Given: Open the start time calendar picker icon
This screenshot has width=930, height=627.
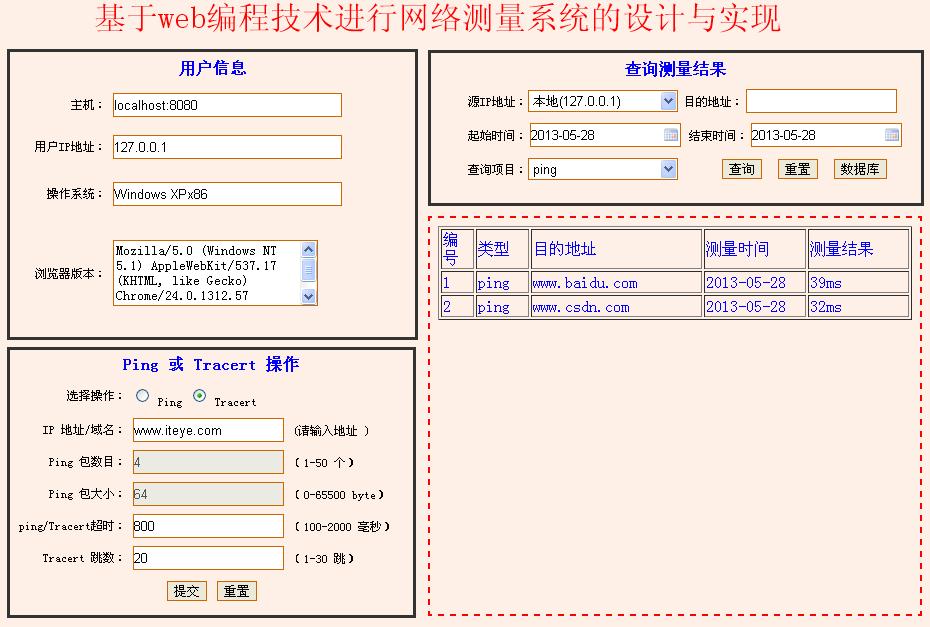Looking at the screenshot, I should click(671, 135).
